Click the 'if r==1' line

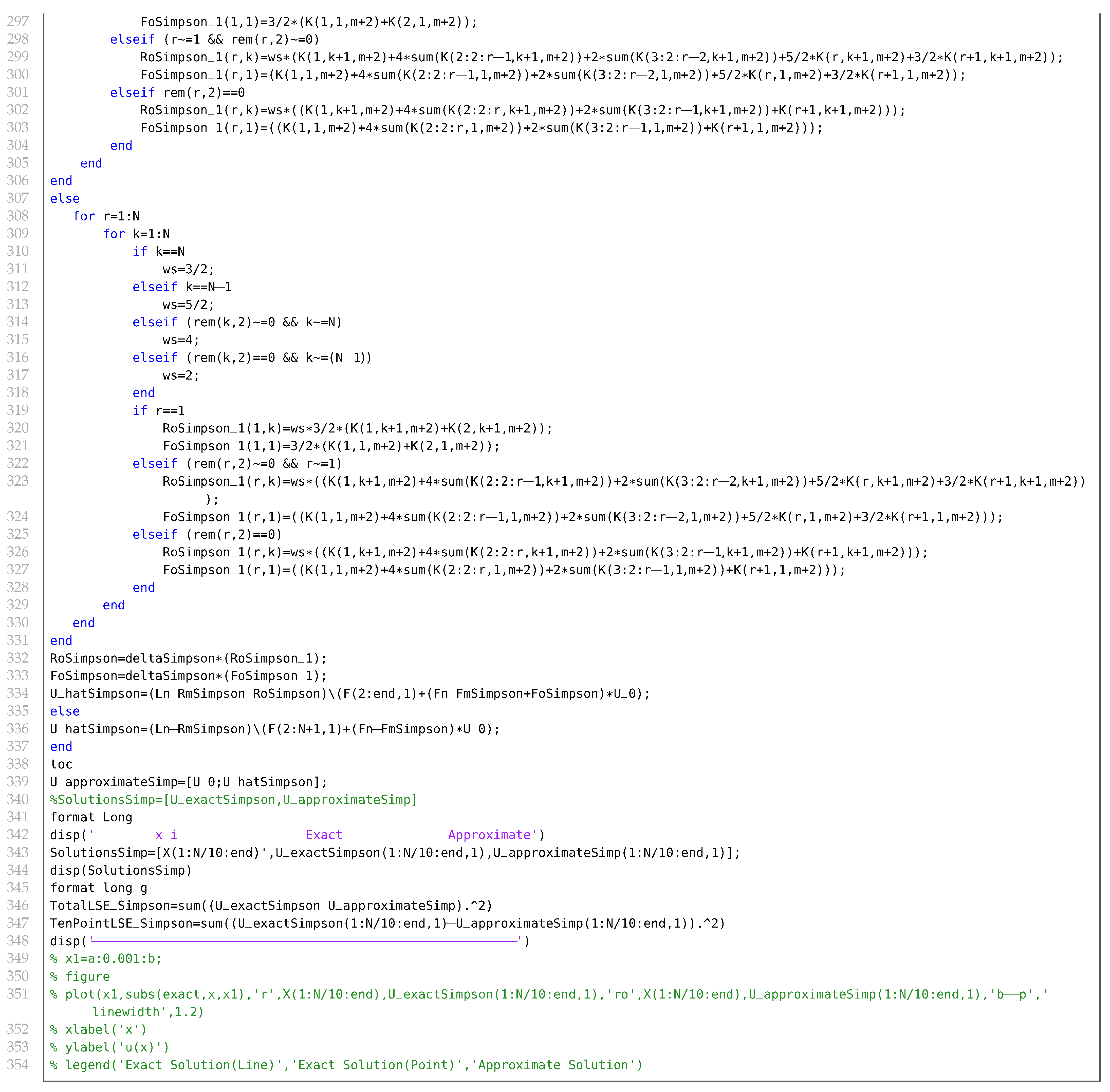point(158,411)
